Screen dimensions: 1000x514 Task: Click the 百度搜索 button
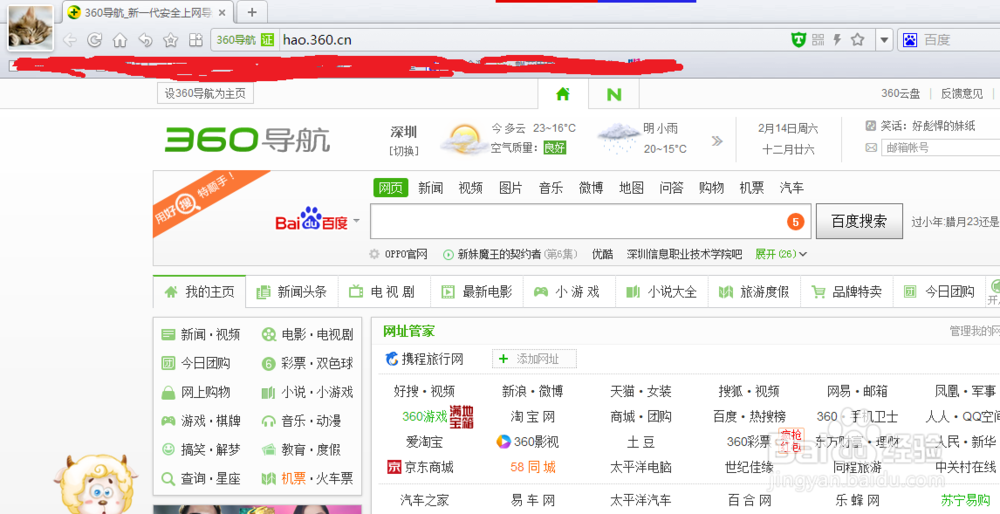click(859, 221)
